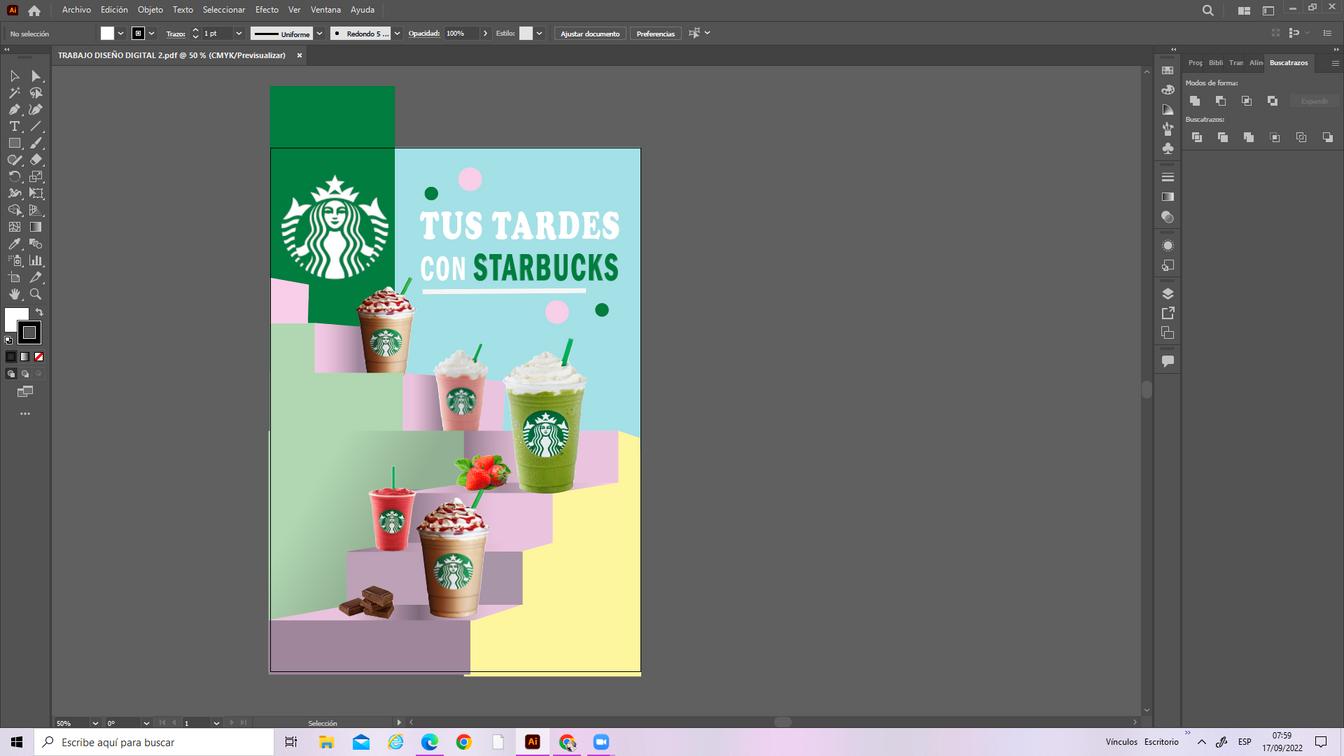
Task: Select the Type tool
Action: (15, 127)
